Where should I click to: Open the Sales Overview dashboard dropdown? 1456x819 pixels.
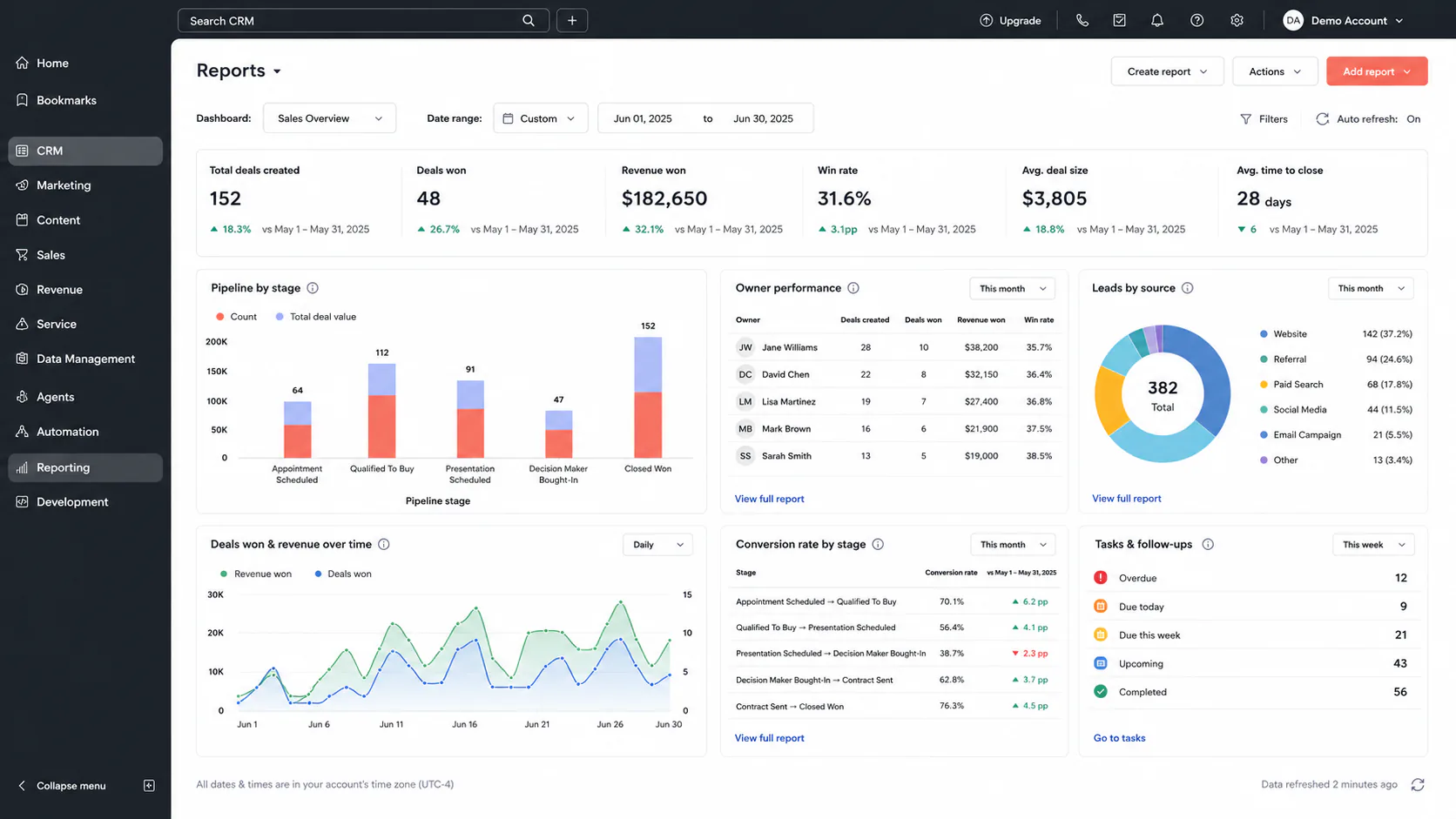[x=329, y=118]
